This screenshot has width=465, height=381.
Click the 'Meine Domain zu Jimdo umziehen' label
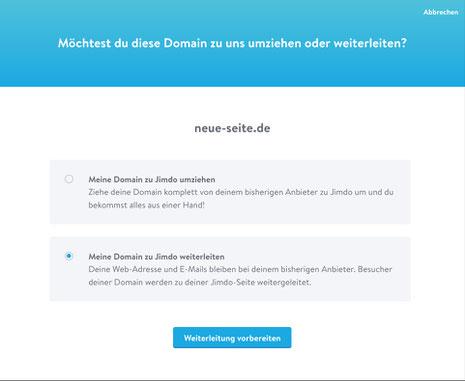152,179
